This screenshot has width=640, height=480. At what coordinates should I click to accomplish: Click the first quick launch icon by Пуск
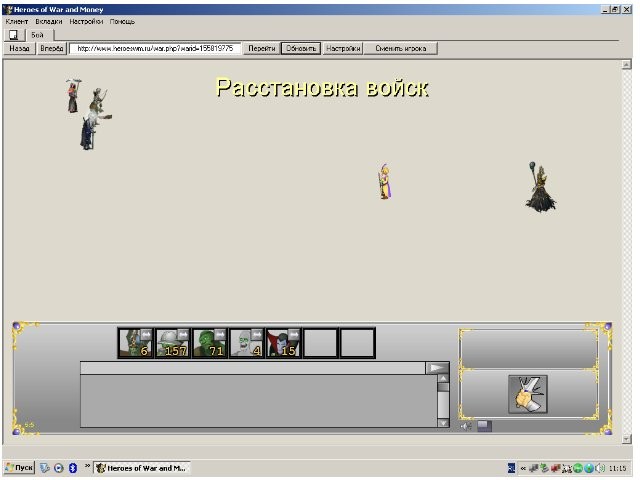point(44,468)
